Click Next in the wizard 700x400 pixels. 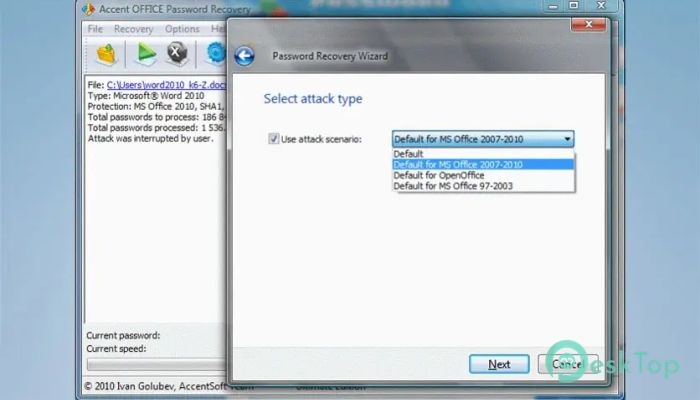[x=499, y=364]
